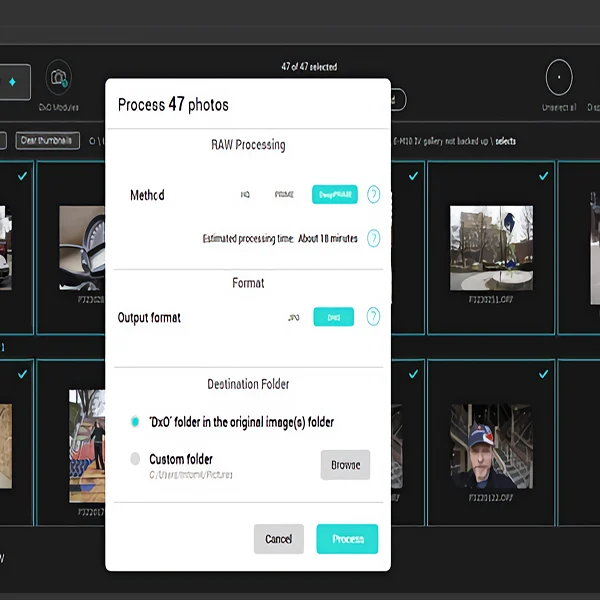This screenshot has height=600, width=600.
Task: Toggle checkmark on the building photo thumbnail
Action: (x=543, y=175)
